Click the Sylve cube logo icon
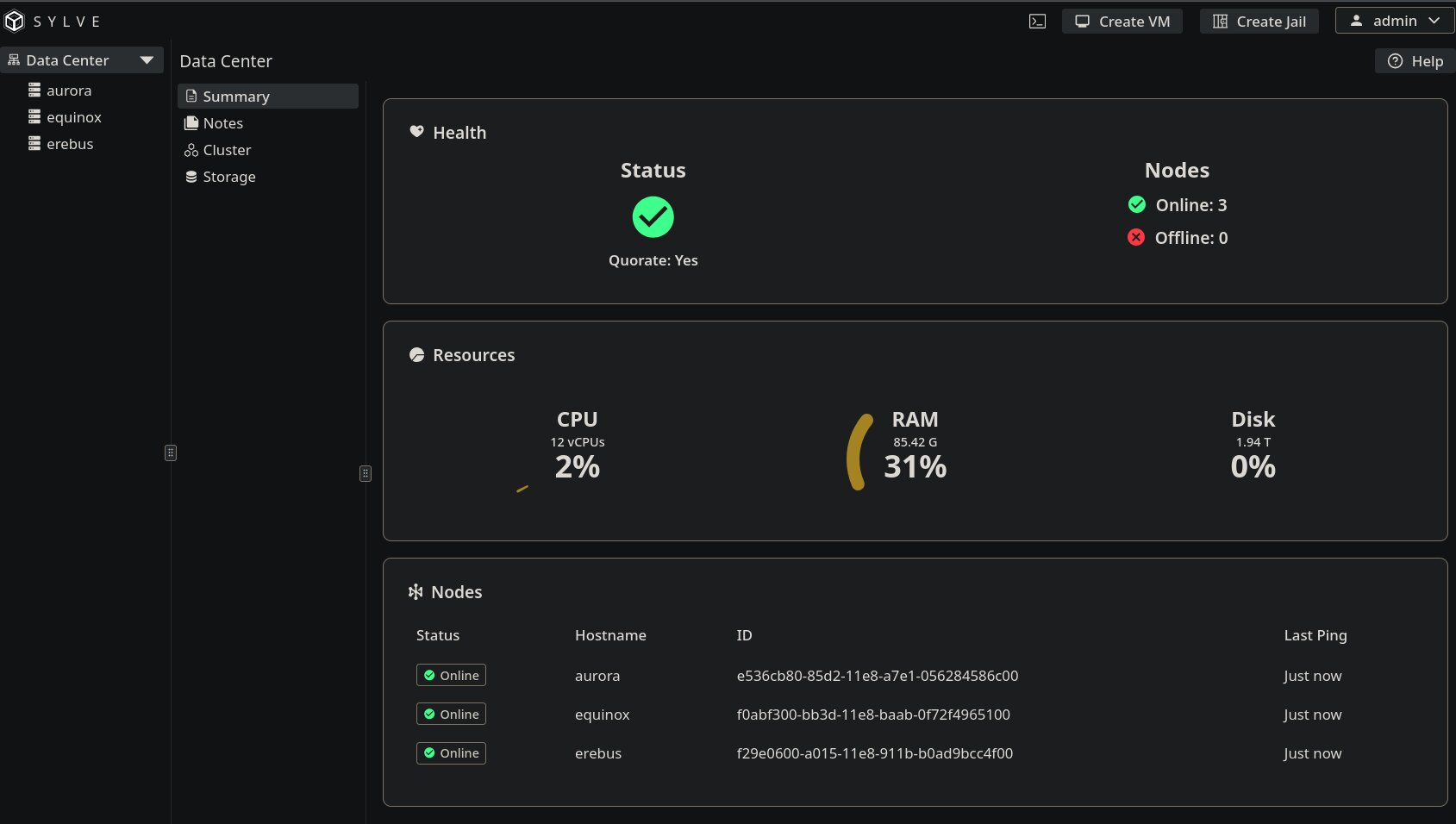 pos(15,22)
